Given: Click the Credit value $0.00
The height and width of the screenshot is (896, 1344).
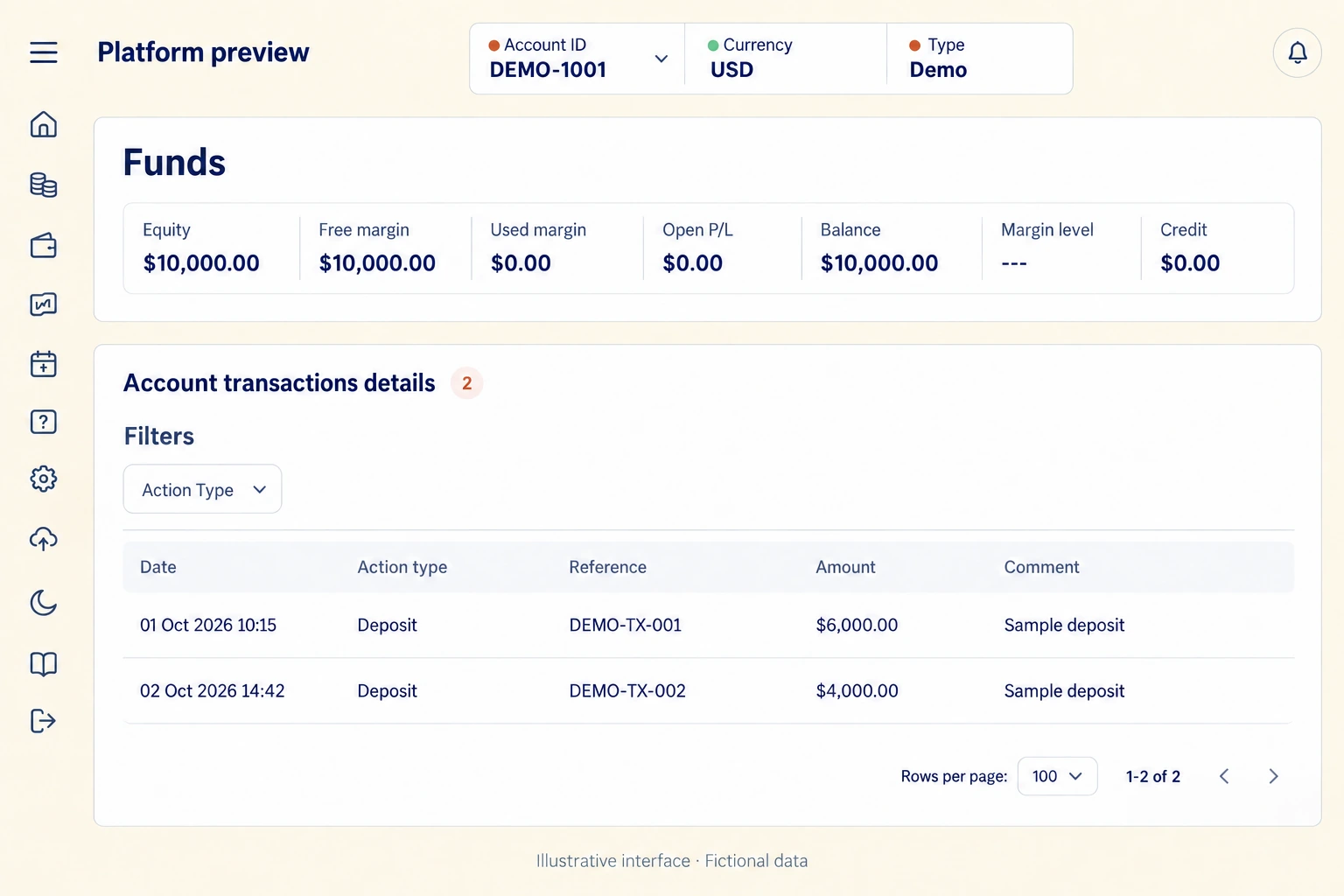Looking at the screenshot, I should (1190, 262).
